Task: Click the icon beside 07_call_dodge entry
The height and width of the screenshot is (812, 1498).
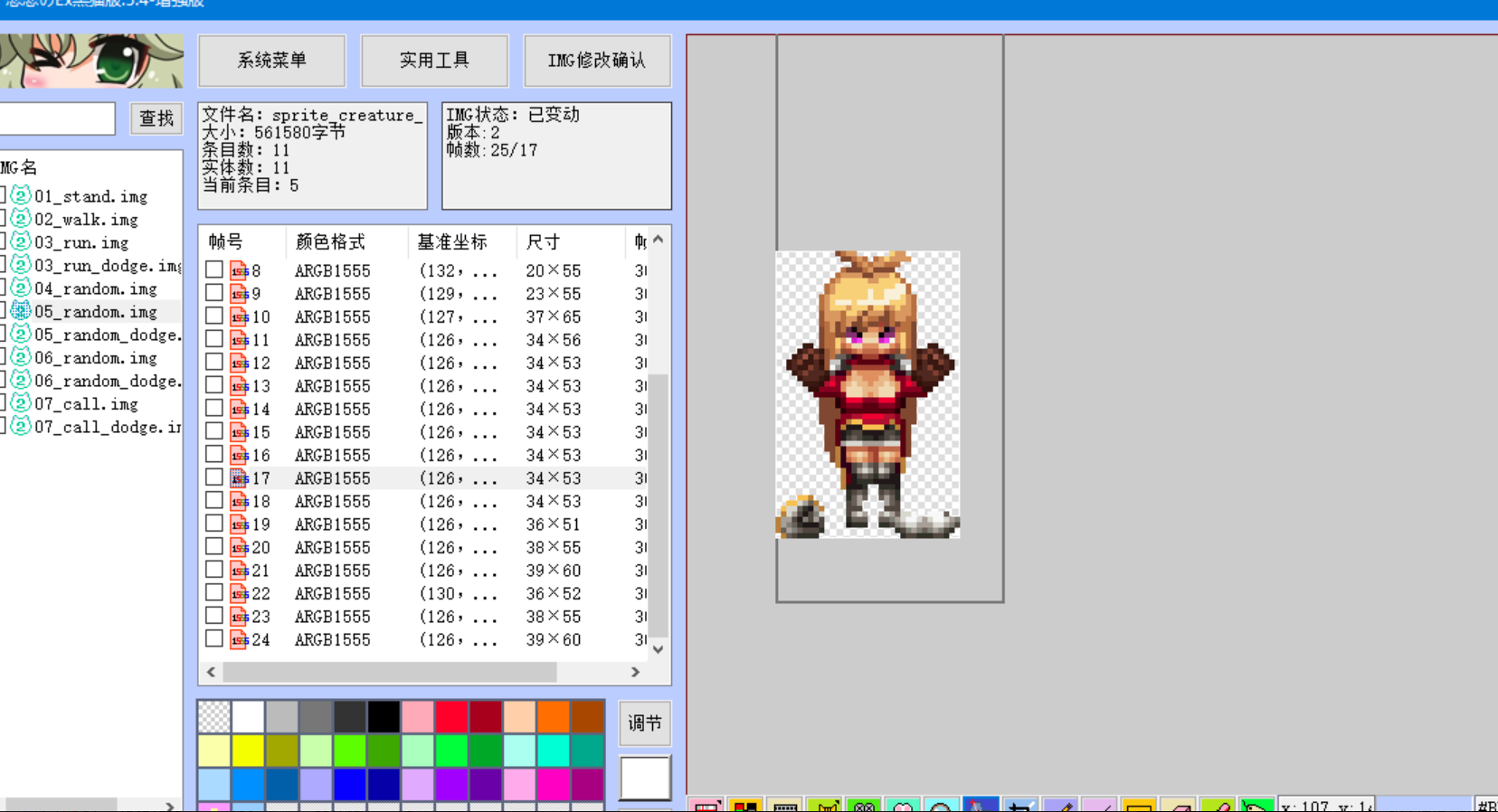Action: 21,426
